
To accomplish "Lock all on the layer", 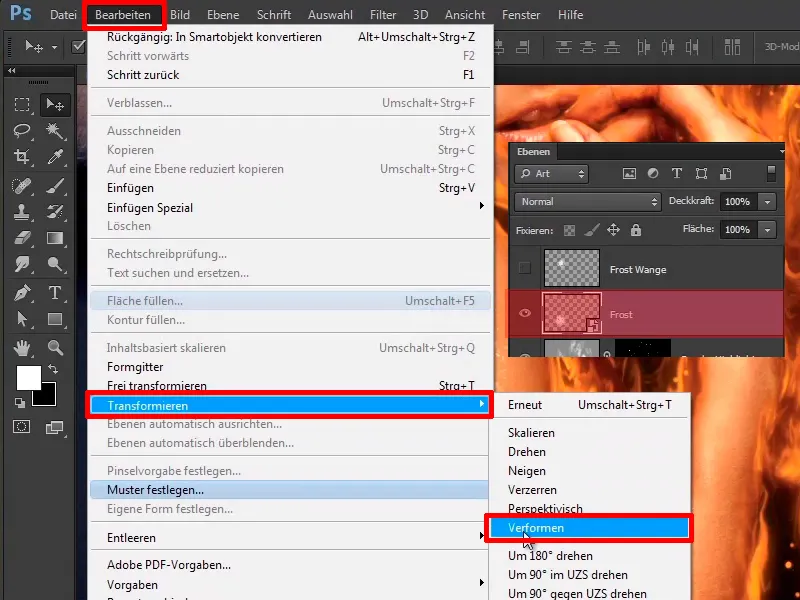I will (x=636, y=230).
